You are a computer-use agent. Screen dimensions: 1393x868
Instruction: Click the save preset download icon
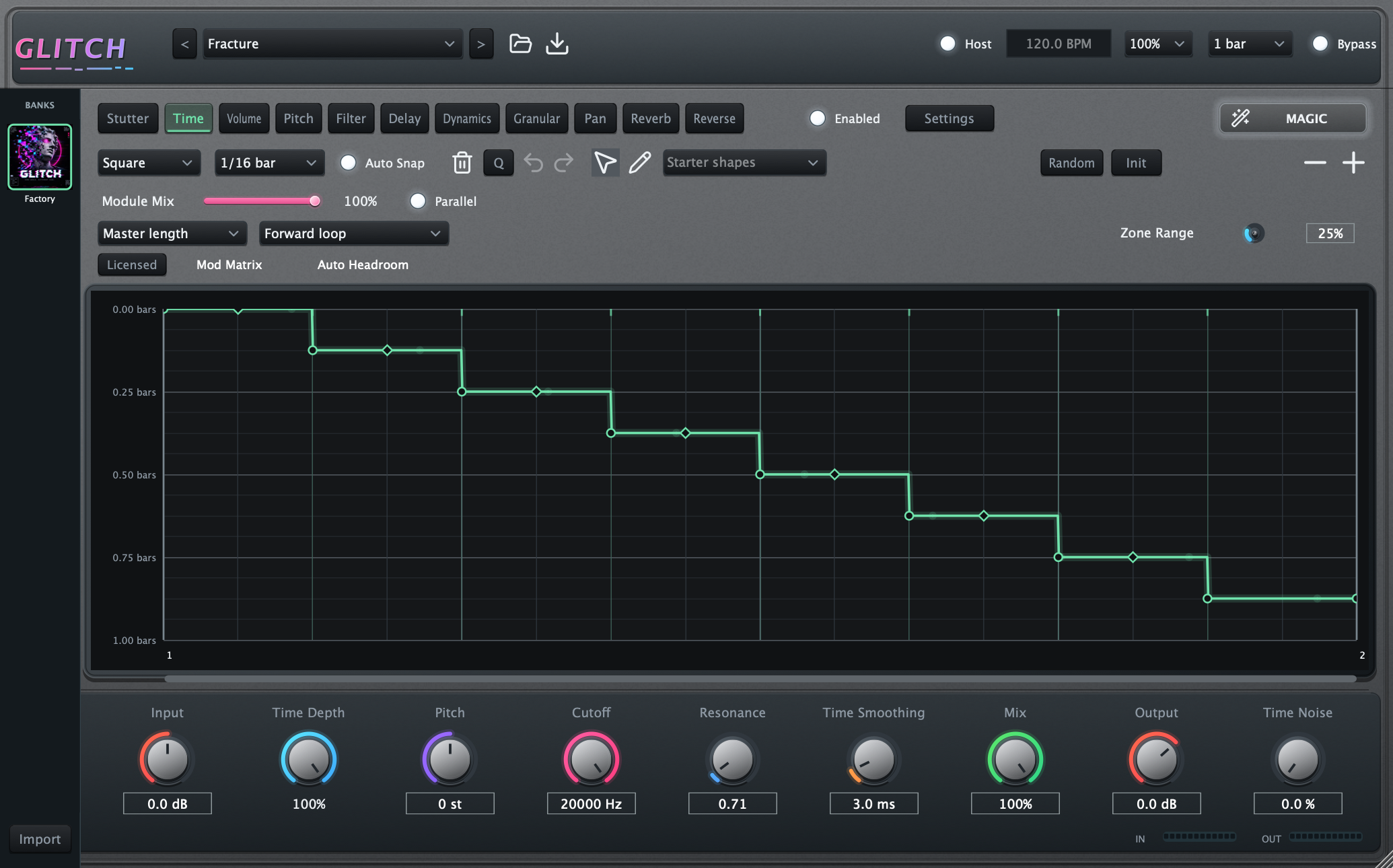point(557,44)
